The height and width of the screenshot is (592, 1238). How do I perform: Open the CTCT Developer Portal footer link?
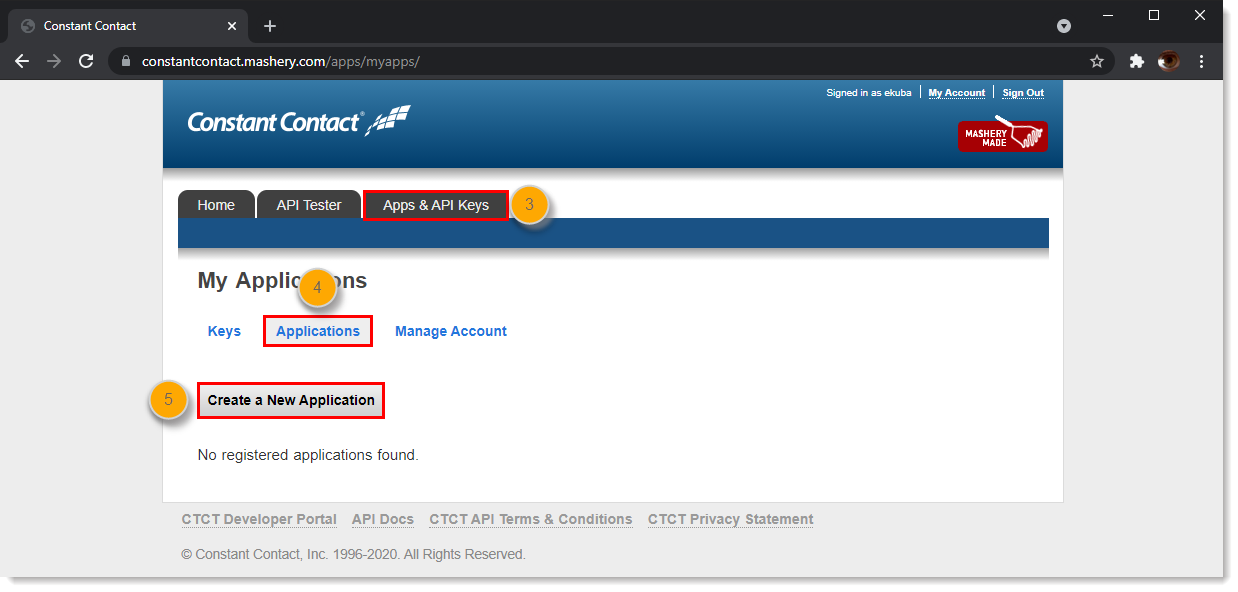pyautogui.click(x=259, y=519)
